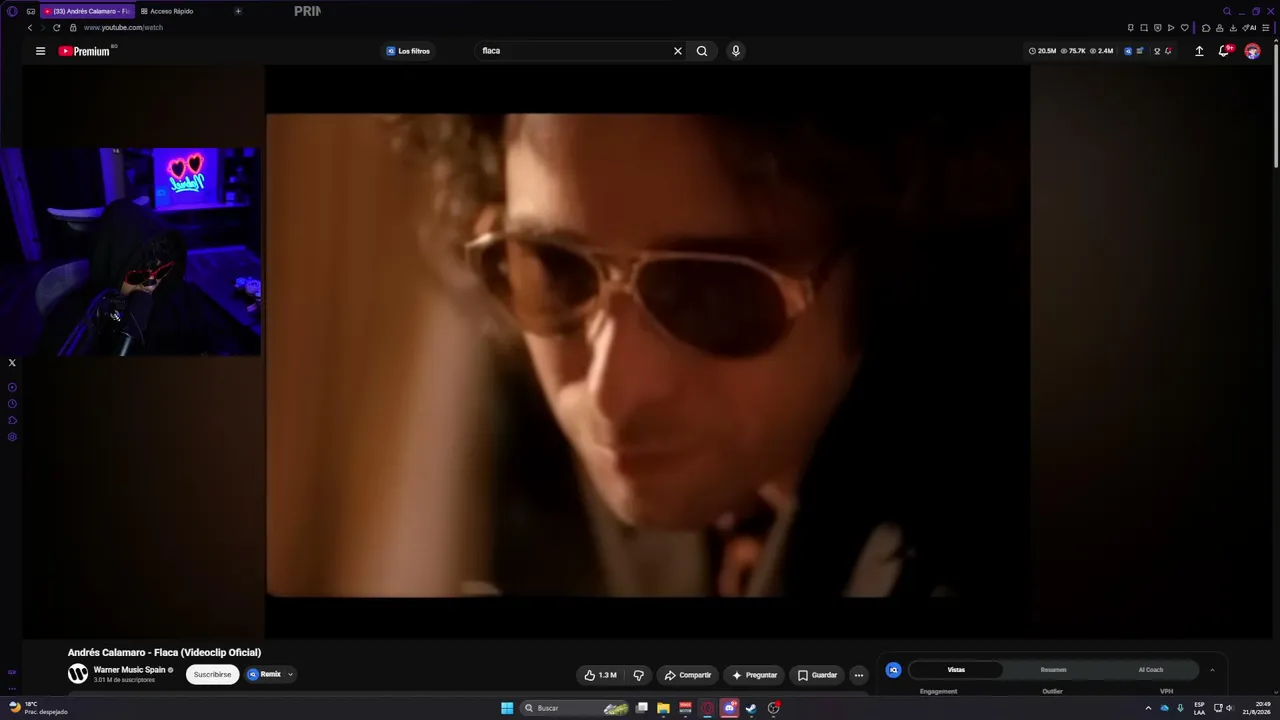Go to YouTube Premium home logo
This screenshot has height=720, width=1280.
click(84, 51)
